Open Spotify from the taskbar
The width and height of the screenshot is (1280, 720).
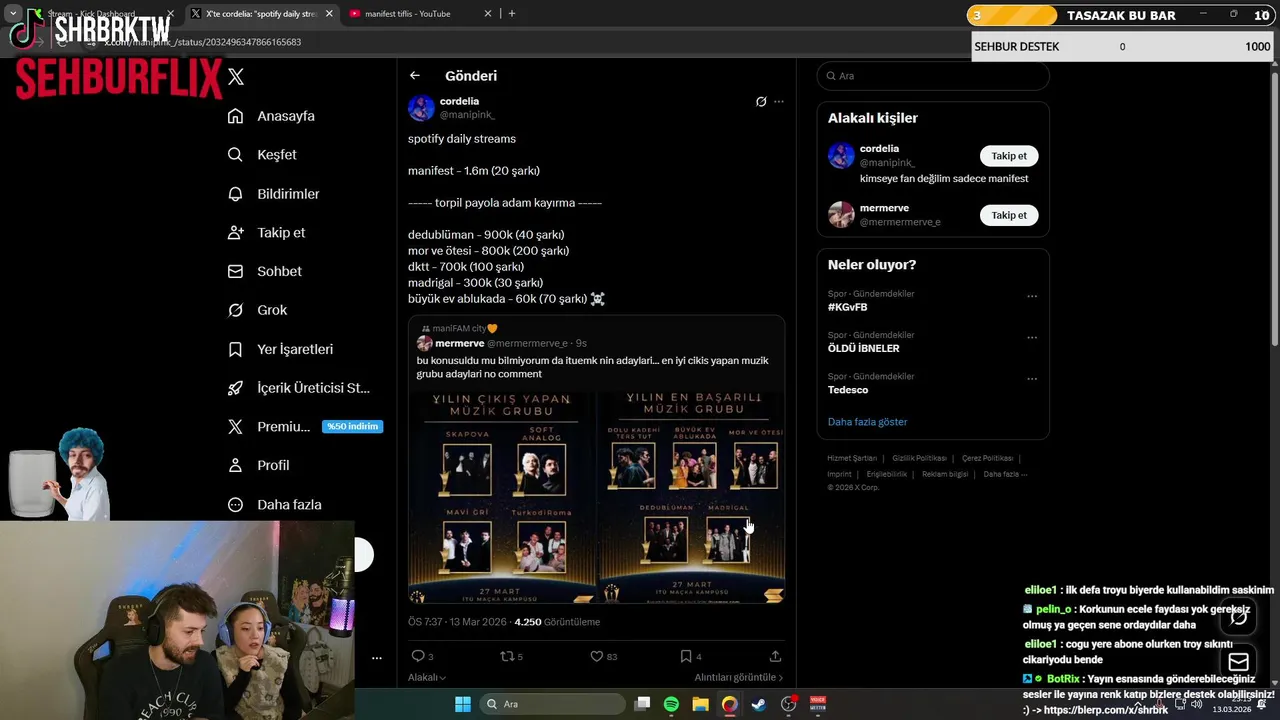671,704
